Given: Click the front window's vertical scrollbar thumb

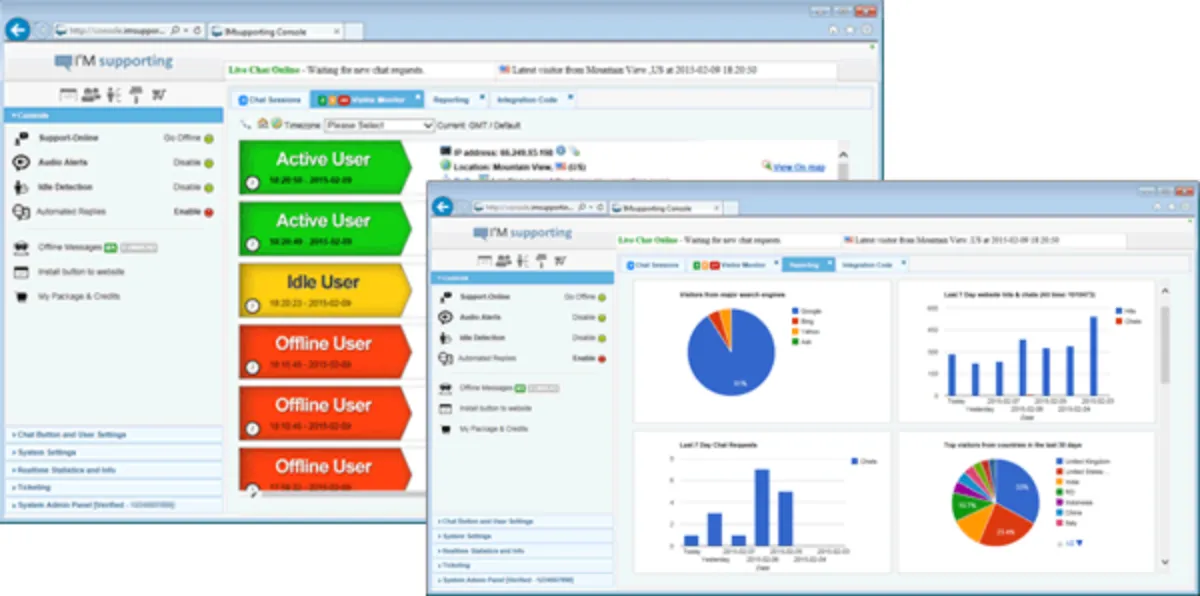Looking at the screenshot, I should point(1165,345).
